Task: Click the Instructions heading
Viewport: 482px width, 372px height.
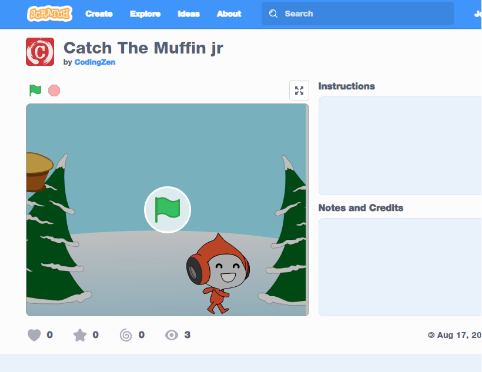Action: 347,86
